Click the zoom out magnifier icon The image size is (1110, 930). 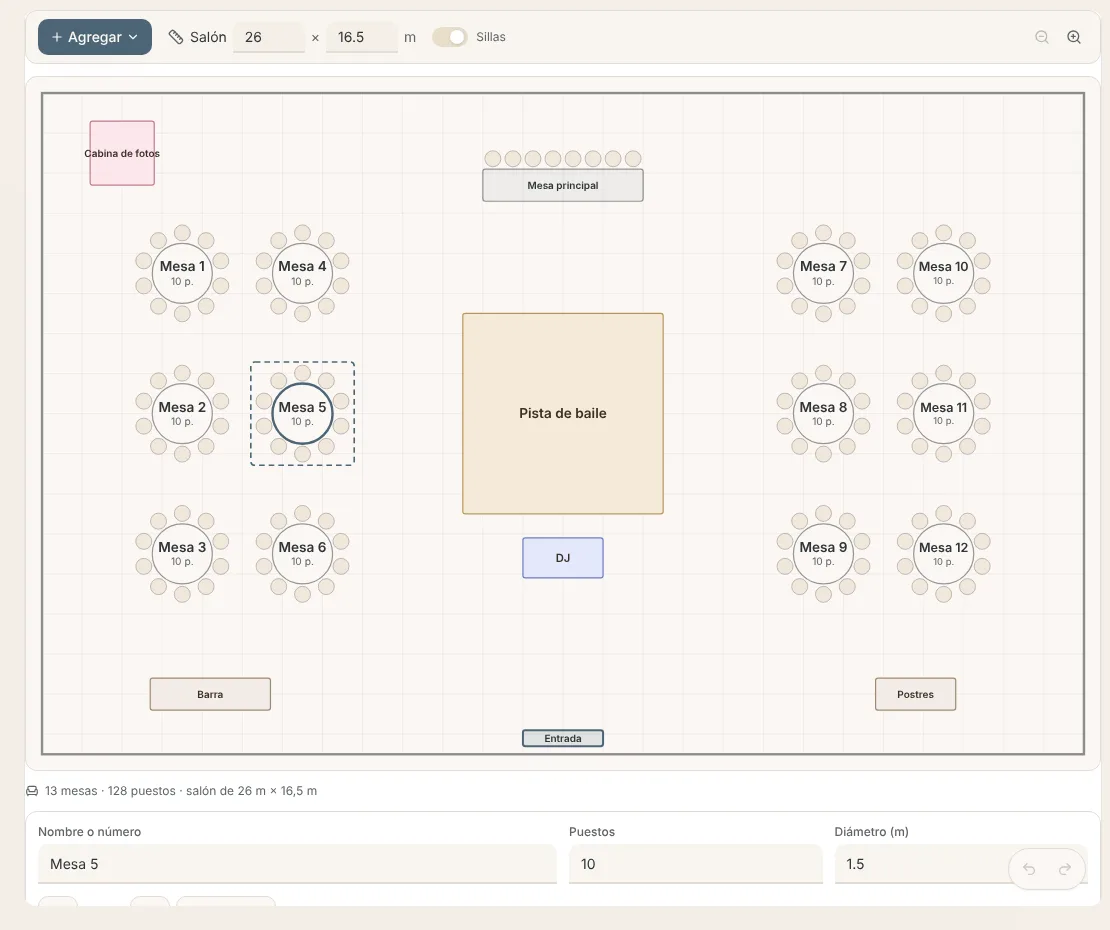[x=1041, y=37]
